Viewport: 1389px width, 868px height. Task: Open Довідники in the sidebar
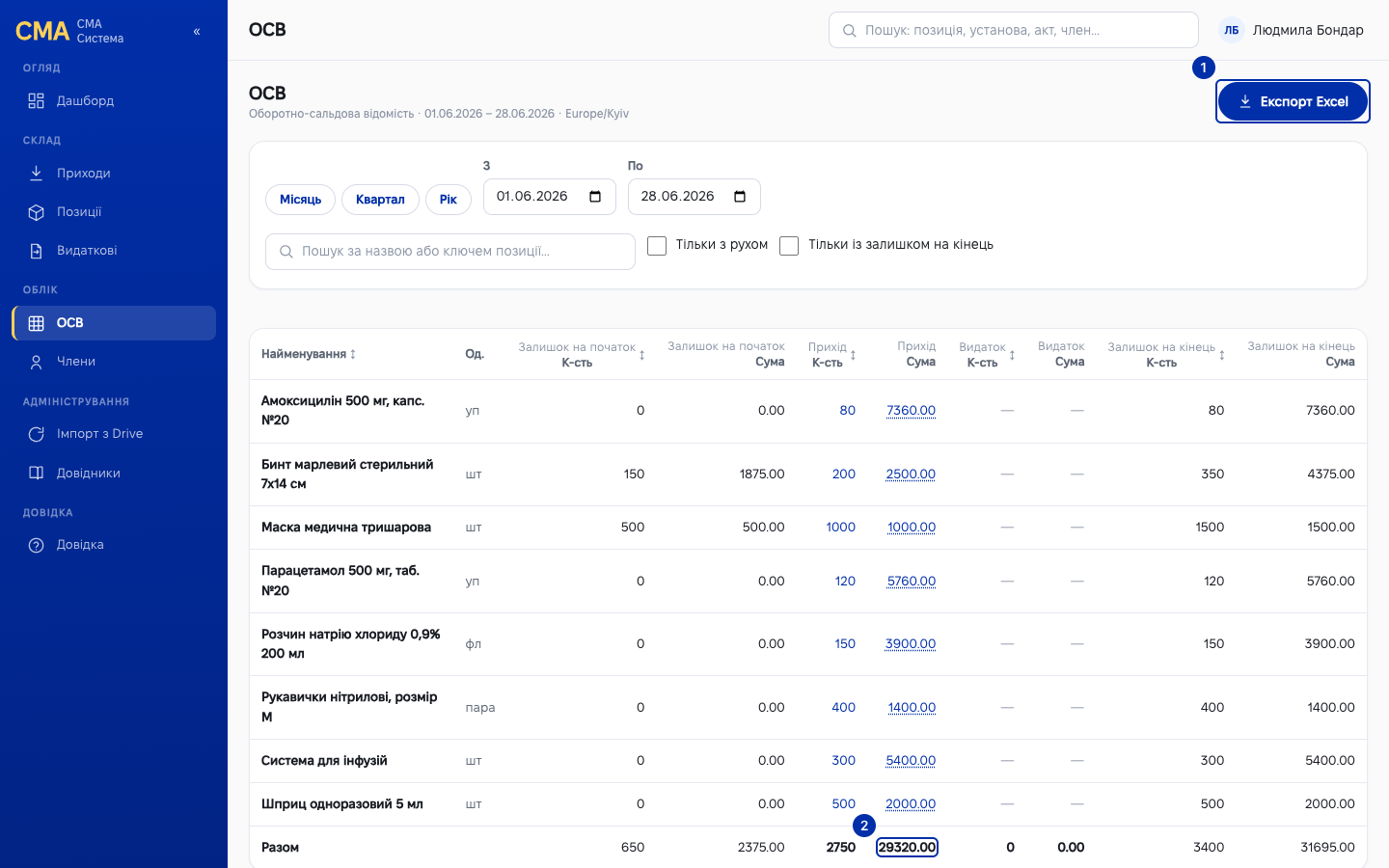(x=114, y=473)
